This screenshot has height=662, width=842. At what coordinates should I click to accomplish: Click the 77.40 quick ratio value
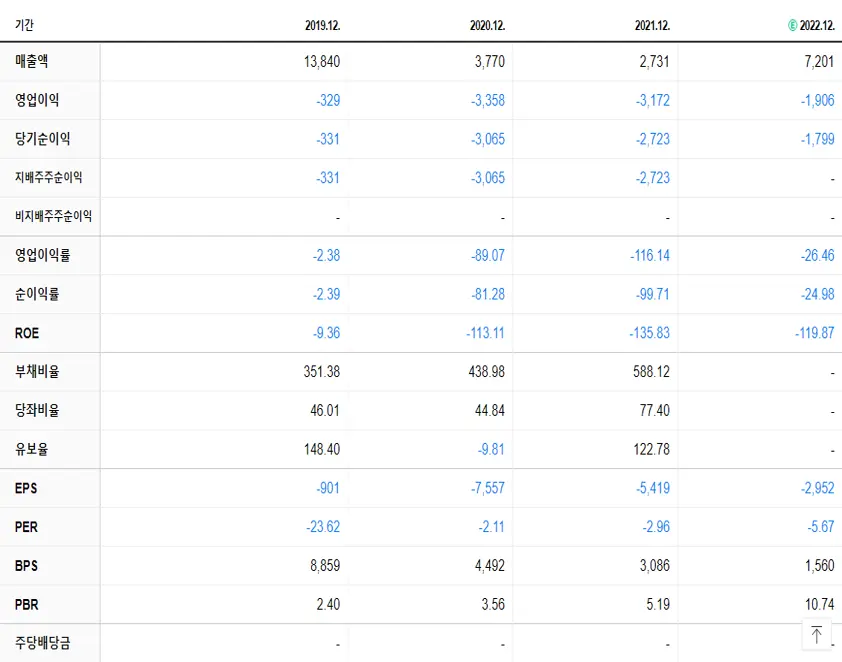(655, 411)
